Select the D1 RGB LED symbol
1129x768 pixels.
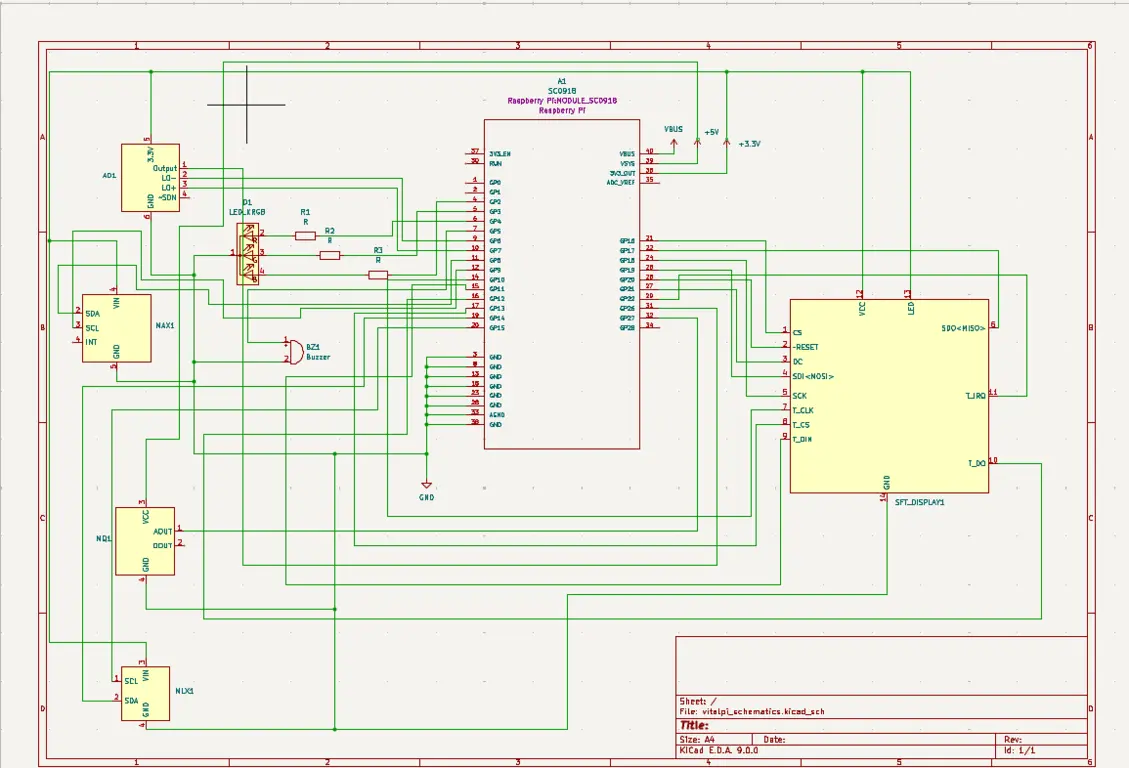point(248,254)
